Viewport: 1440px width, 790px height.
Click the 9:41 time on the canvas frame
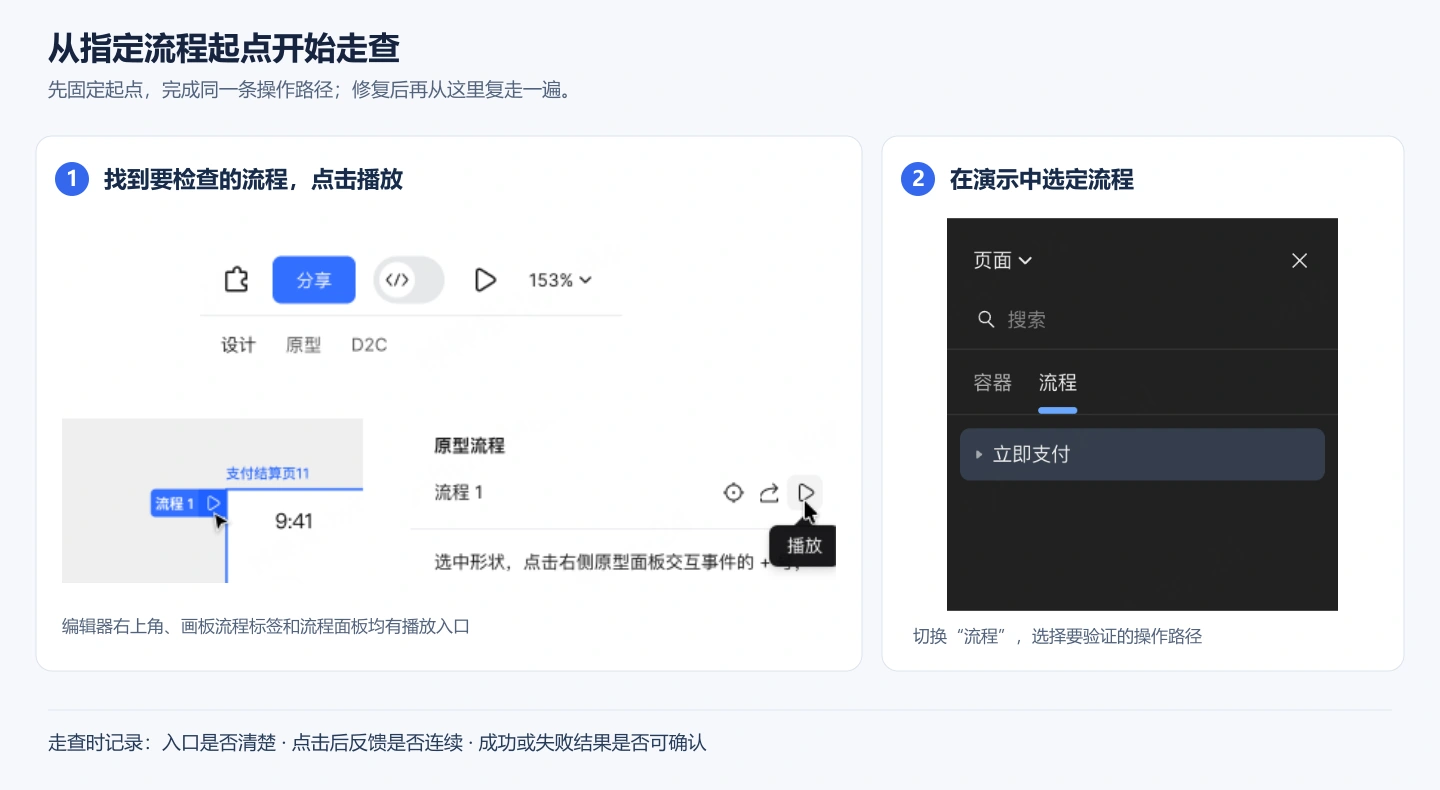pos(294,520)
